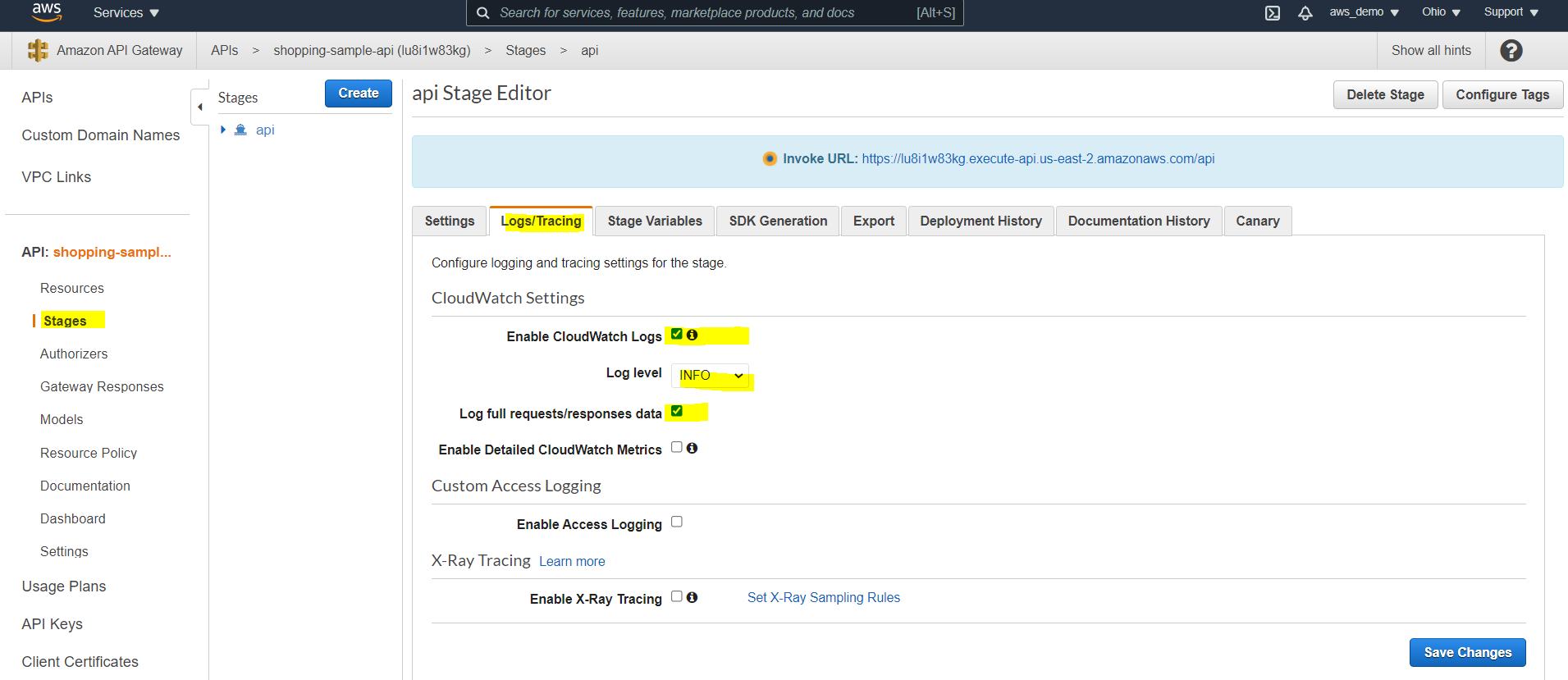Open APIs in left sidebar
This screenshot has height=680, width=1568.
[37, 98]
